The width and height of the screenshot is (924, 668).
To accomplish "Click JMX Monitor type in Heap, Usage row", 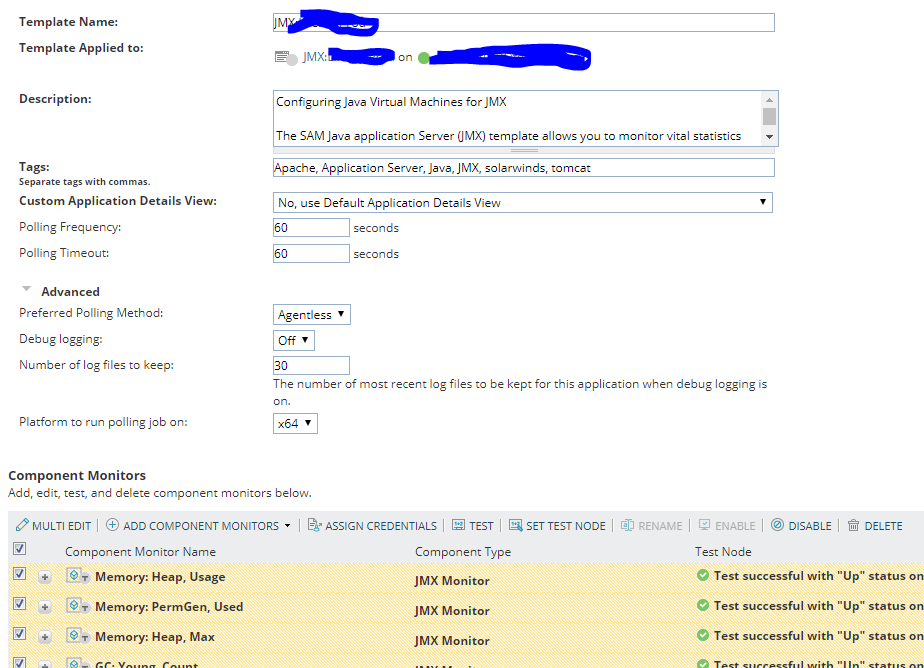I will pos(452,581).
